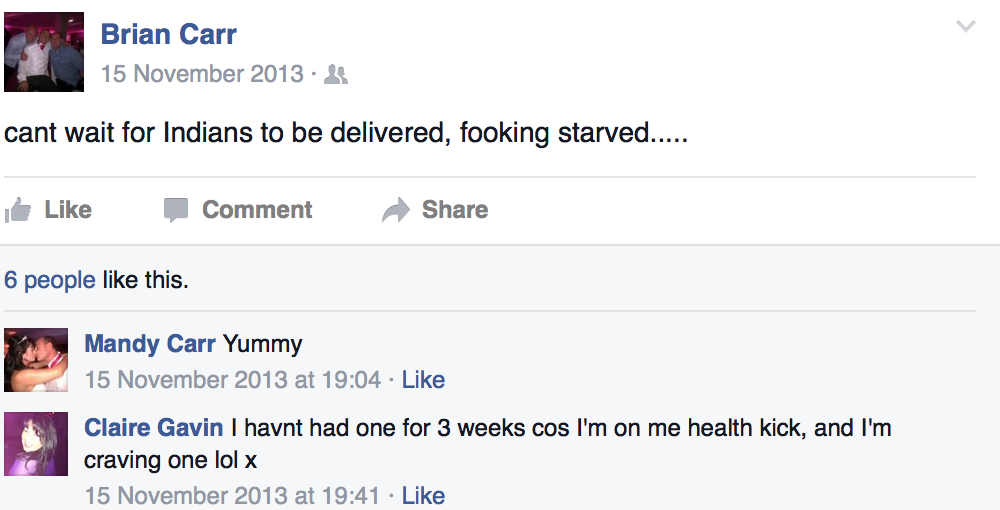Open Brian Carr's profile name link
The width and height of the screenshot is (1000, 510).
(168, 34)
